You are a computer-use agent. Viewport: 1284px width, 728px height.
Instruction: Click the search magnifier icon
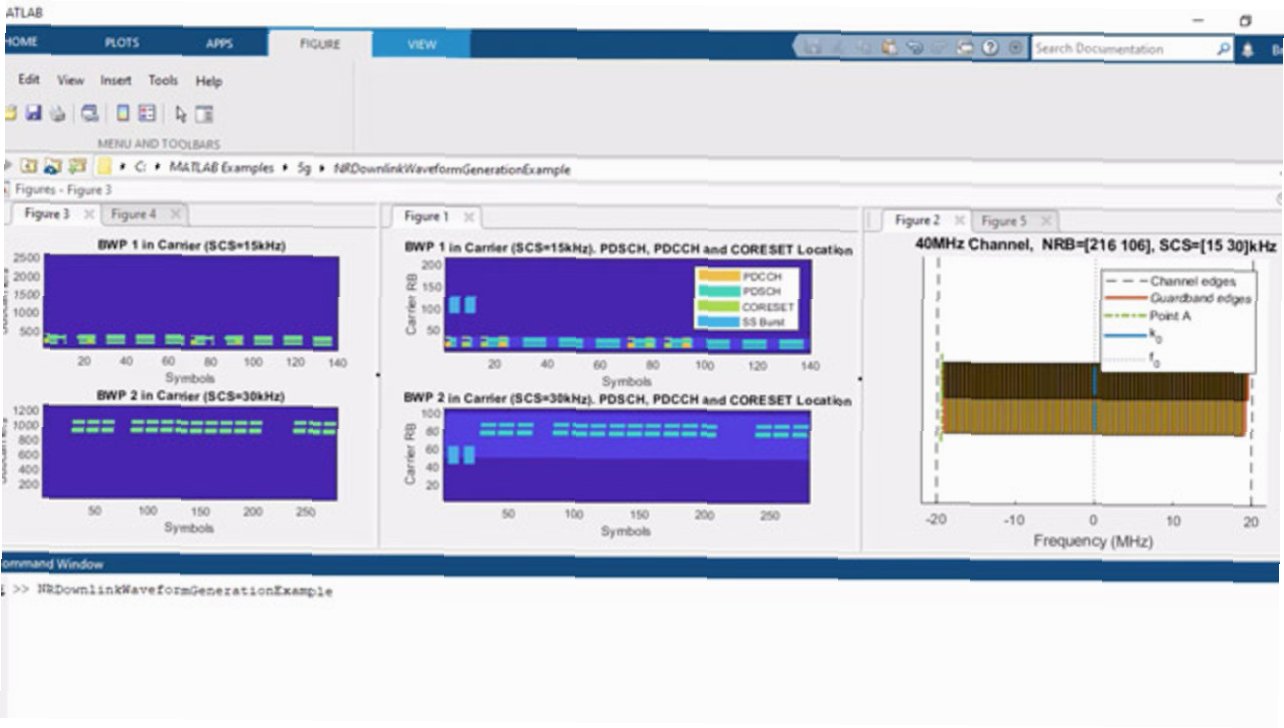tap(1223, 47)
